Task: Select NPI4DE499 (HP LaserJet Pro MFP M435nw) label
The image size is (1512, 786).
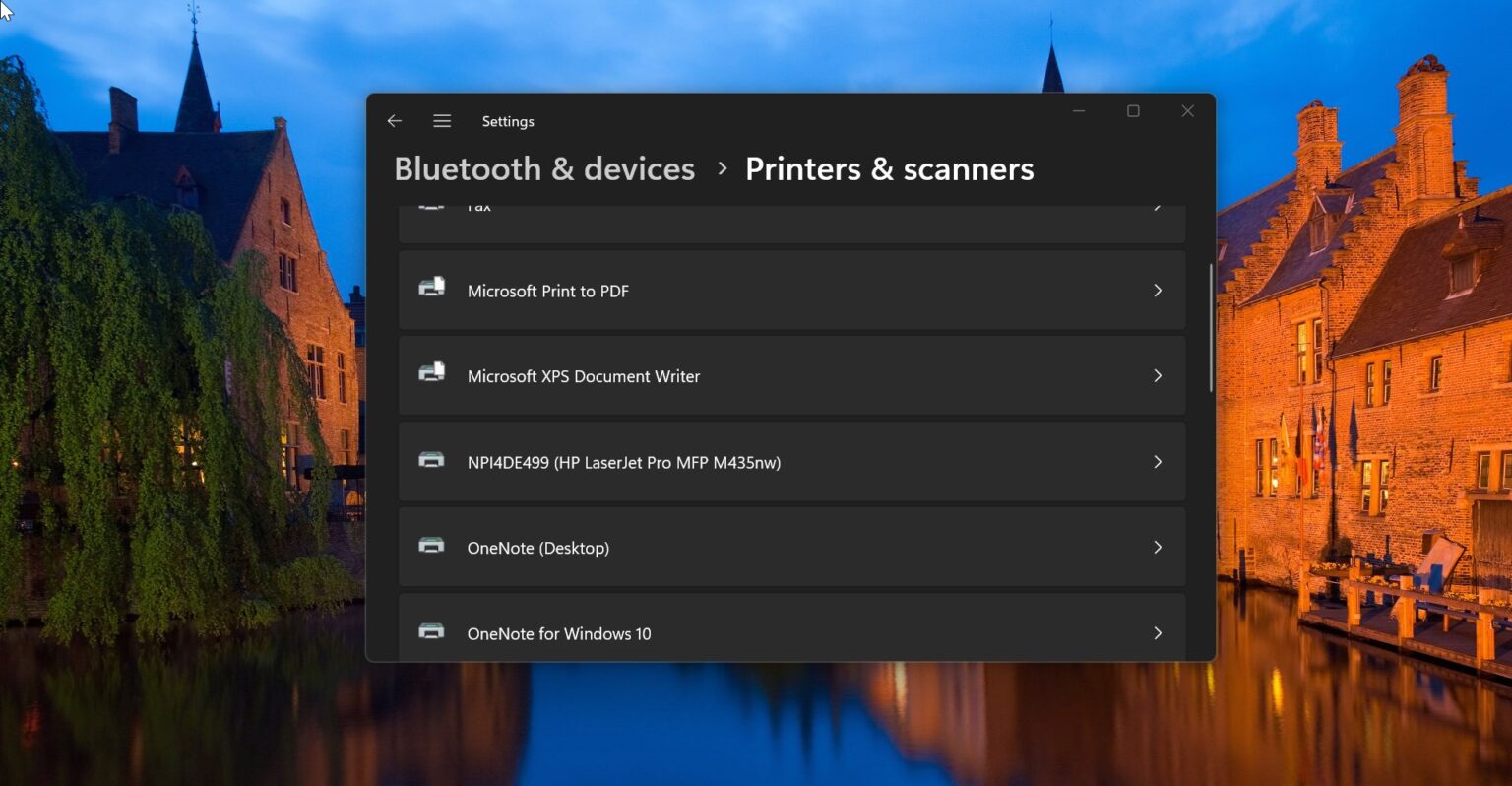Action: coord(624,463)
